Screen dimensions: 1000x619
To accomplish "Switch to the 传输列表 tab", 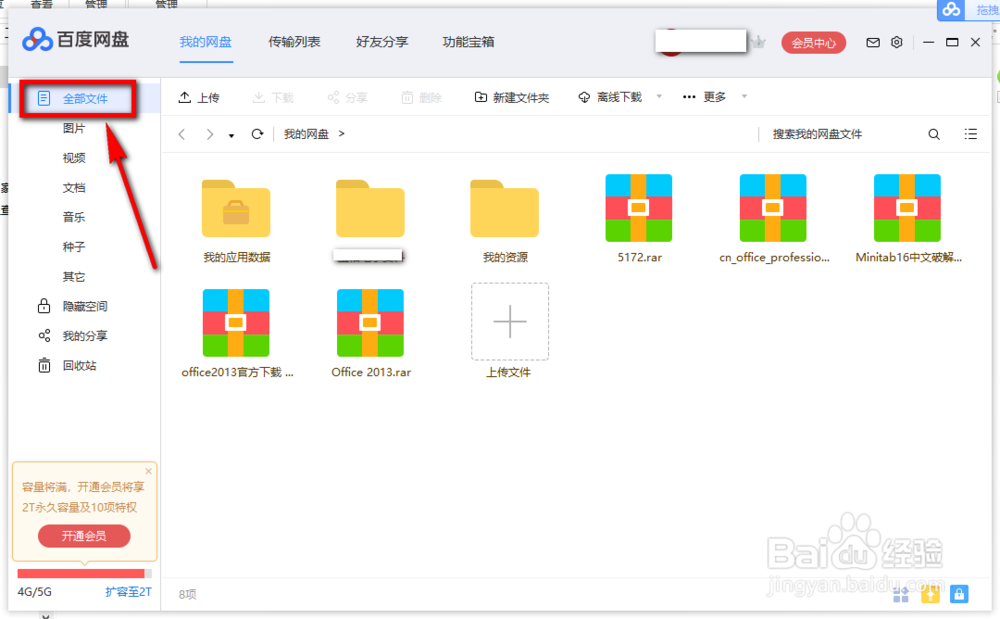I will [295, 42].
